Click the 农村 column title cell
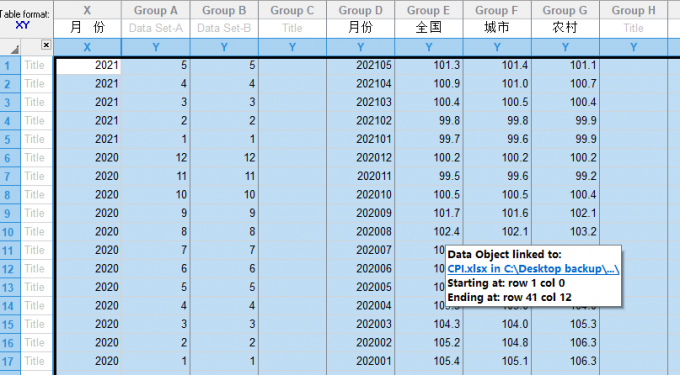This screenshot has height=375, width=680. click(x=565, y=28)
